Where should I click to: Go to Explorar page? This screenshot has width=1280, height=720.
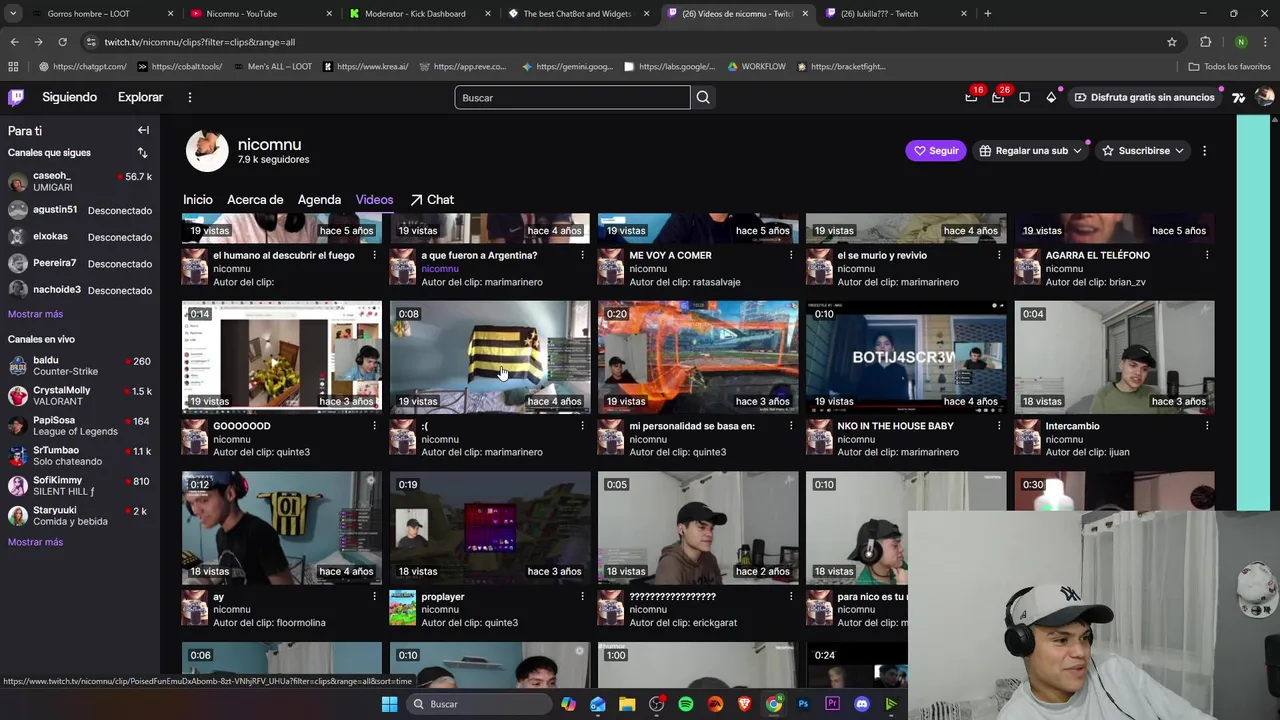pos(140,97)
